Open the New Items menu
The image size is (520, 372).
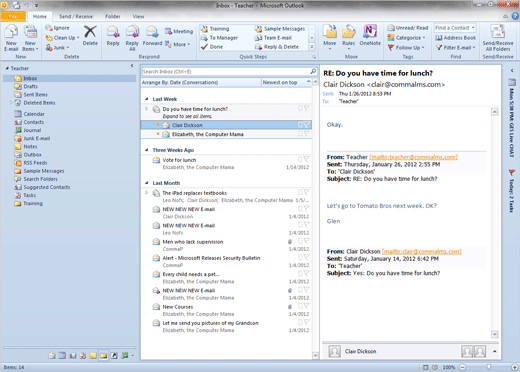[30, 38]
